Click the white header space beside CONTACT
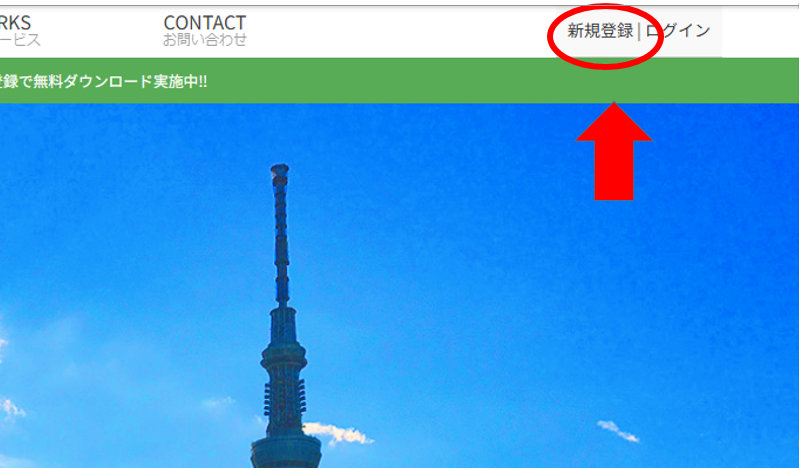The width and height of the screenshot is (799, 470). coord(397,31)
